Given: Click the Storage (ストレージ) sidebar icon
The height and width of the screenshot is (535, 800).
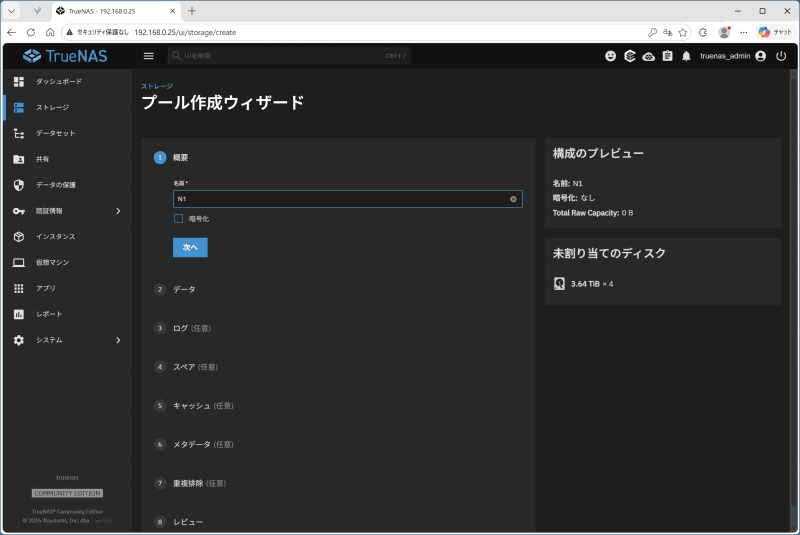Looking at the screenshot, I should pyautogui.click(x=19, y=107).
